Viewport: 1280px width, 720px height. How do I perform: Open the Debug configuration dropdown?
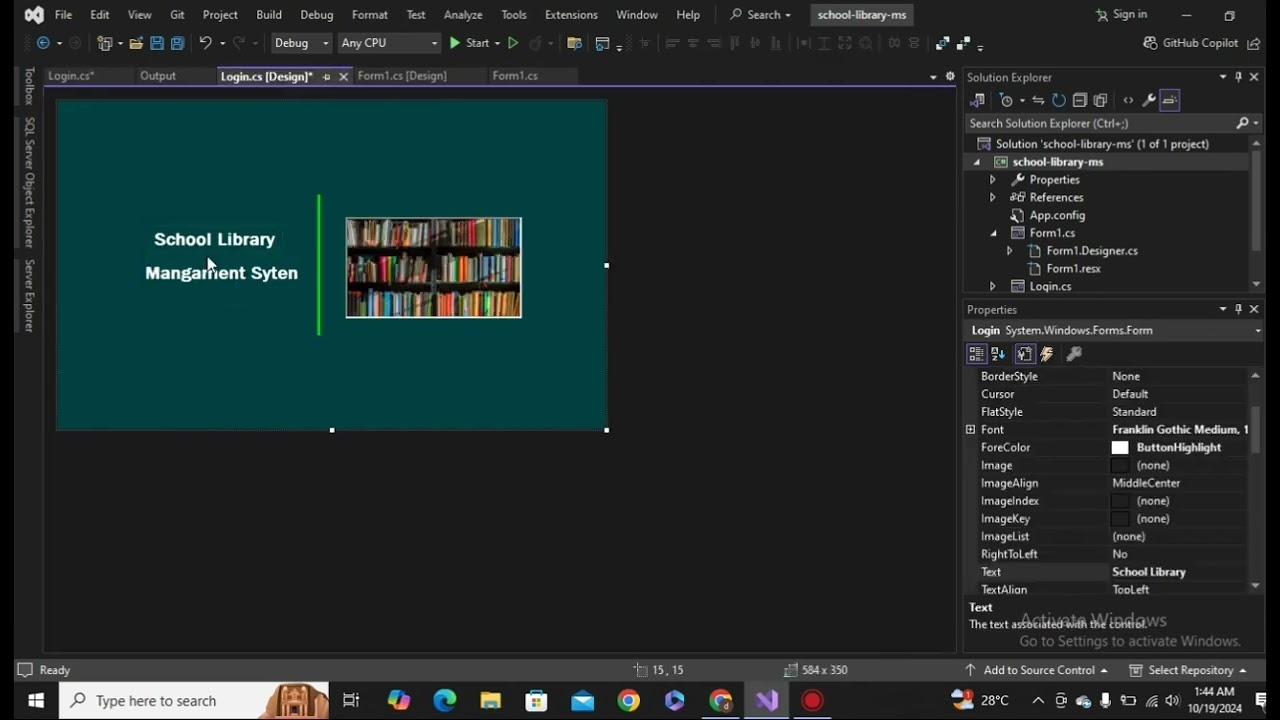click(301, 43)
